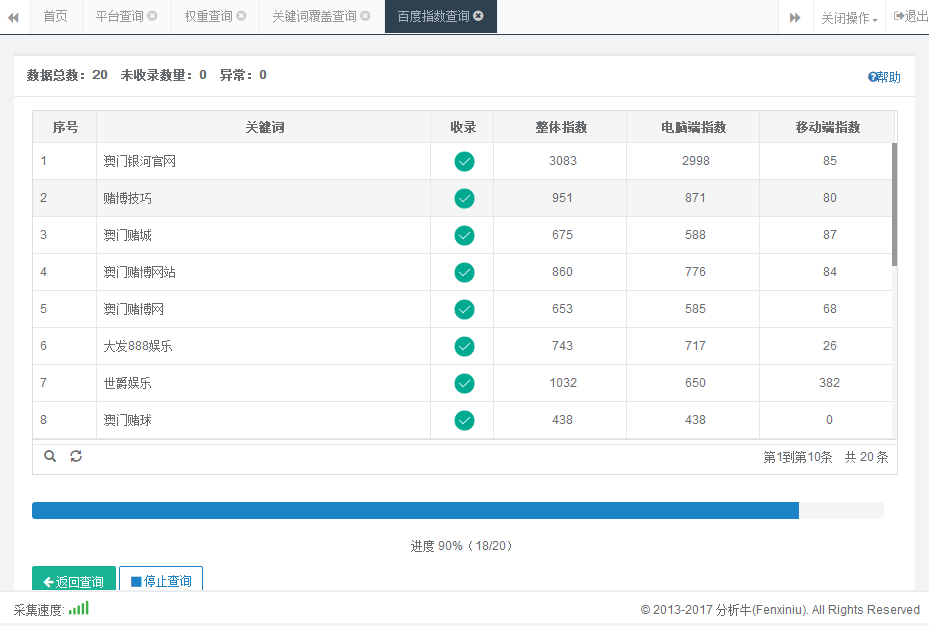Click the table search magnifier icon
The width and height of the screenshot is (929, 626).
point(50,456)
